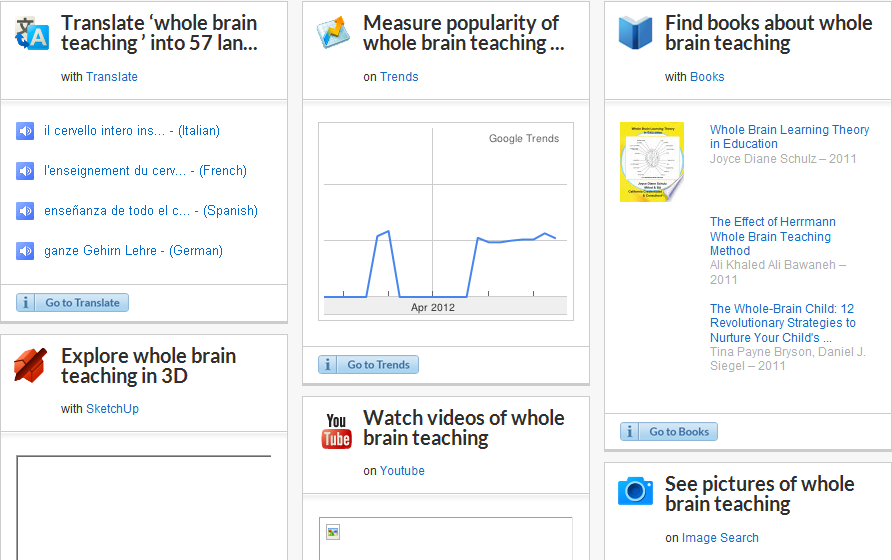Play audio for the Italian translation
Viewport: 892px width, 560px height.
click(25, 131)
